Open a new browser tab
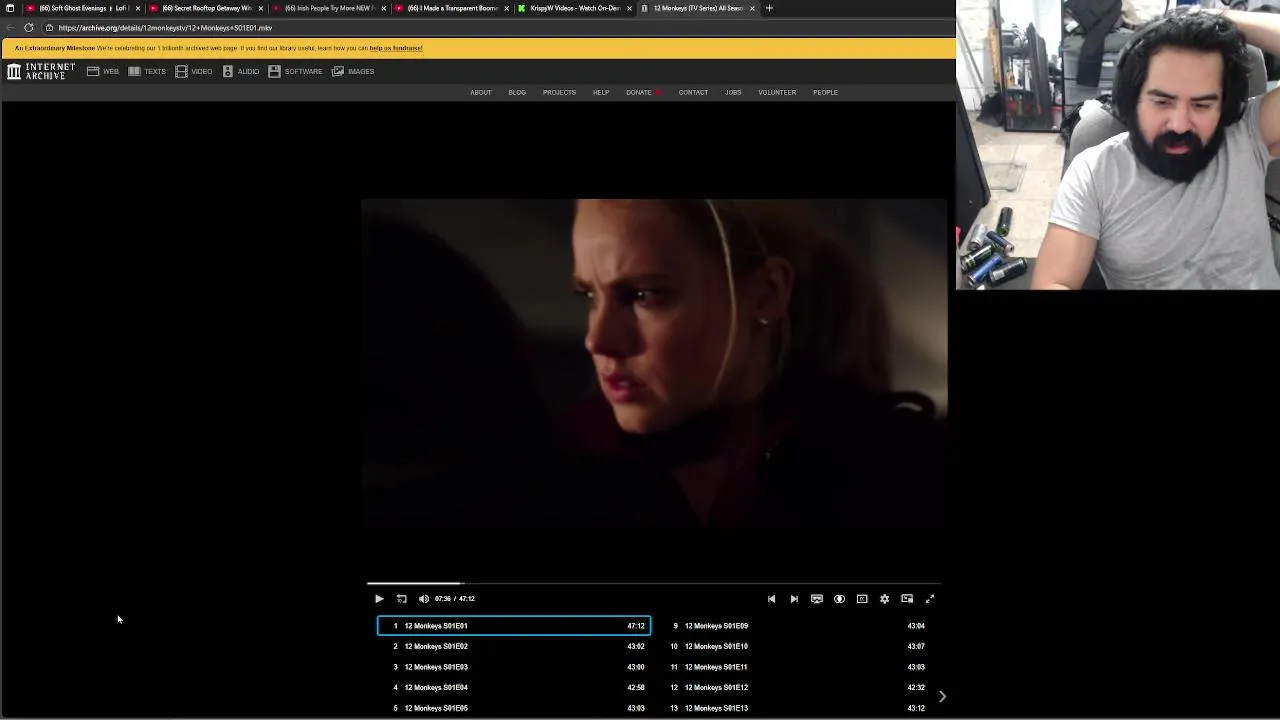The width and height of the screenshot is (1280, 720). point(769,8)
